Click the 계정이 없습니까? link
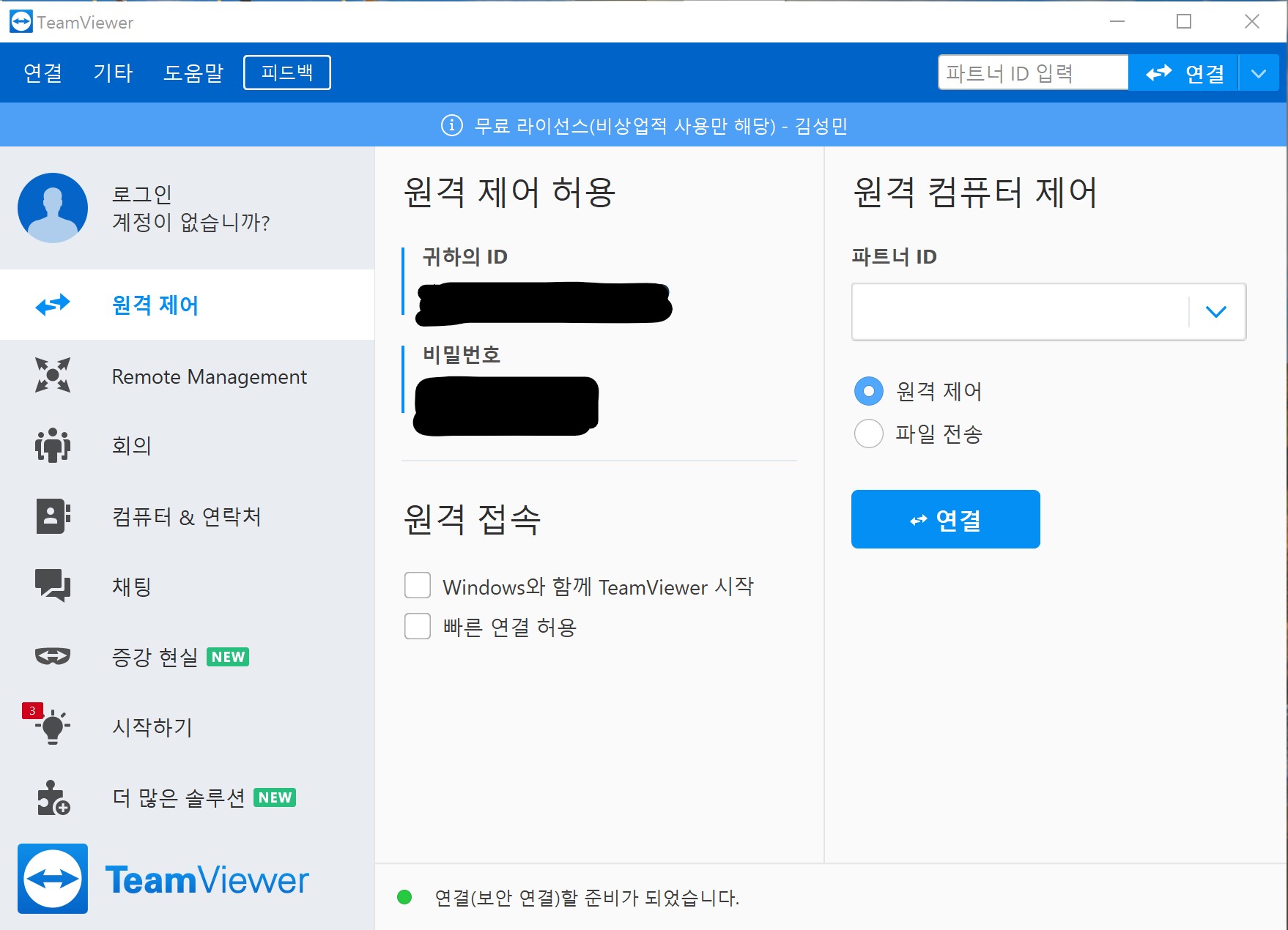1288x930 pixels. [191, 222]
